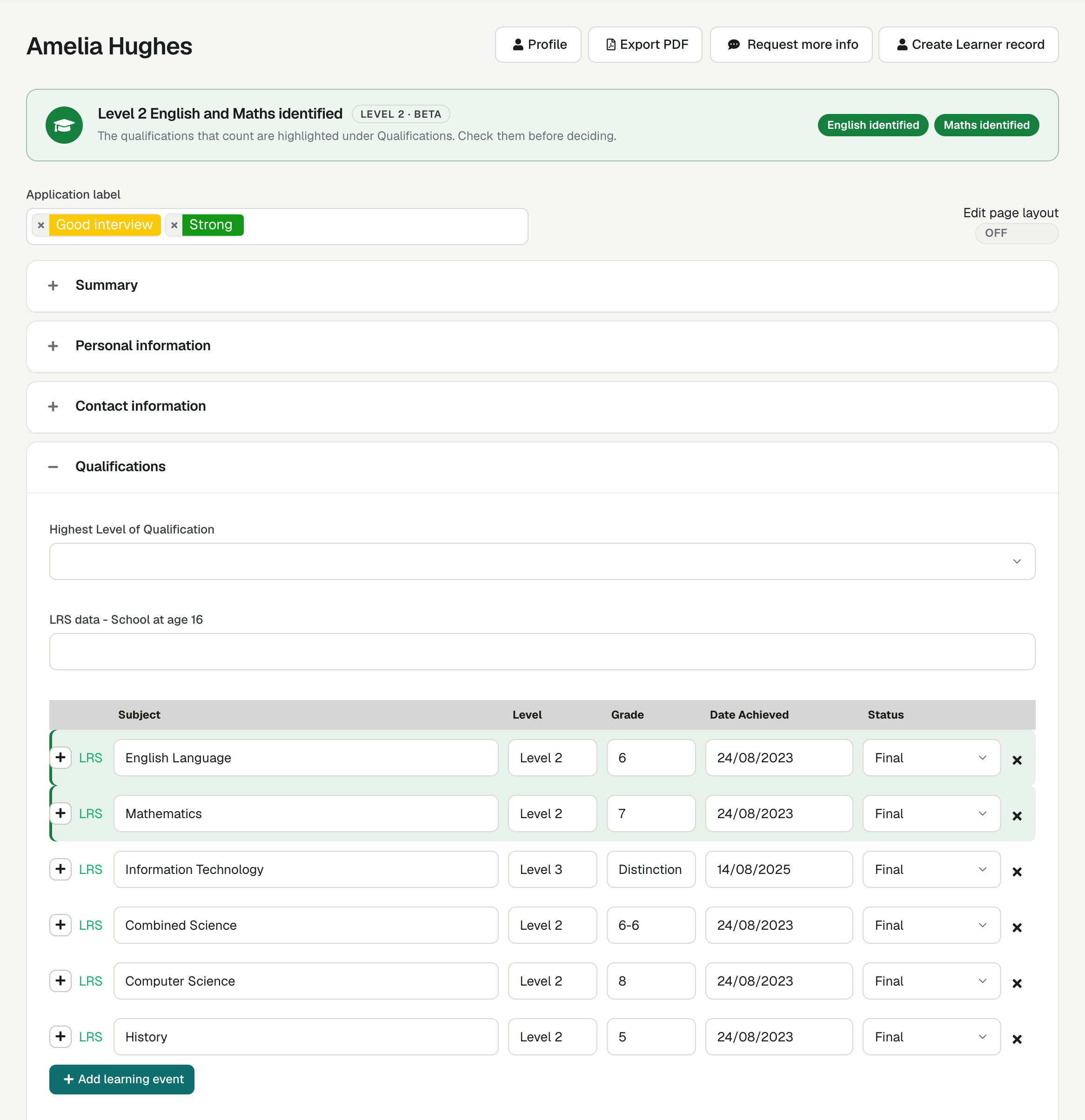The width and height of the screenshot is (1085, 1120).
Task: Click the Distinction grade field
Action: [x=651, y=869]
